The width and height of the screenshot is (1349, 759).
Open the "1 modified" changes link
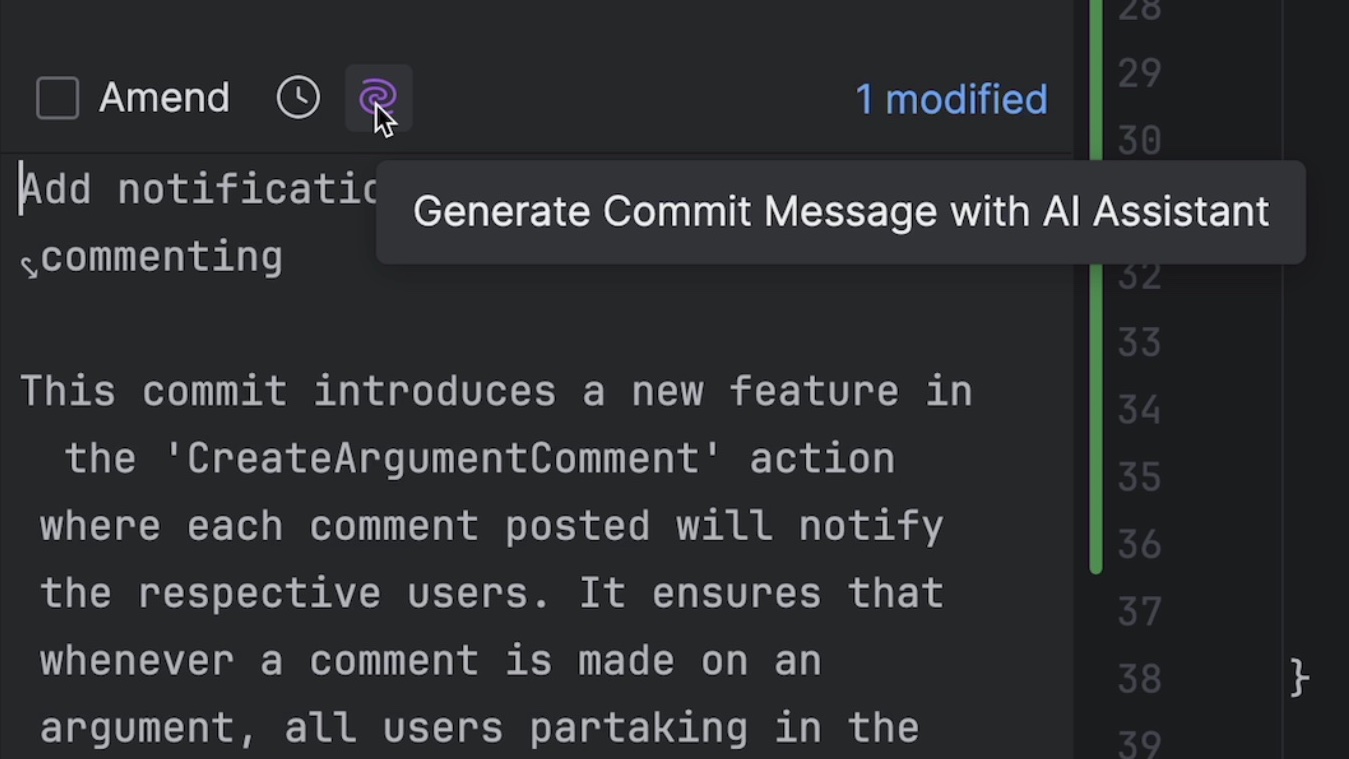click(x=951, y=99)
